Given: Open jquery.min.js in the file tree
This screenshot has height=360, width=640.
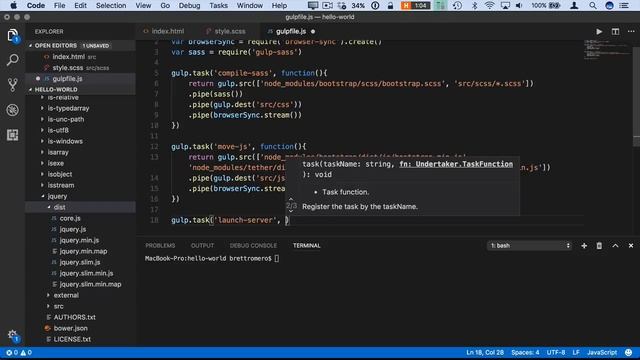Looking at the screenshot, I should (x=80, y=240).
